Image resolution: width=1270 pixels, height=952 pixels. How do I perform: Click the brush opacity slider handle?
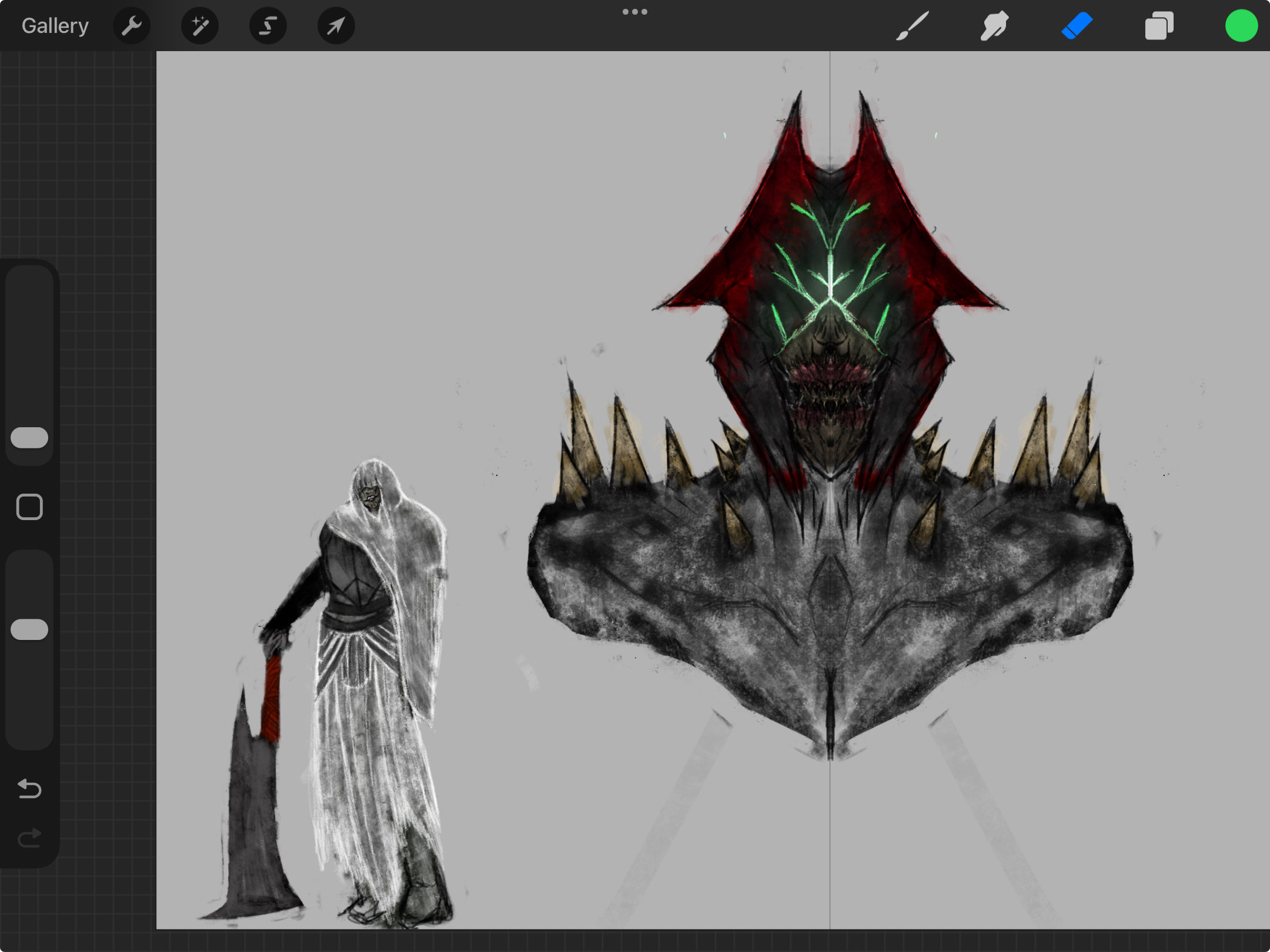pos(29,629)
